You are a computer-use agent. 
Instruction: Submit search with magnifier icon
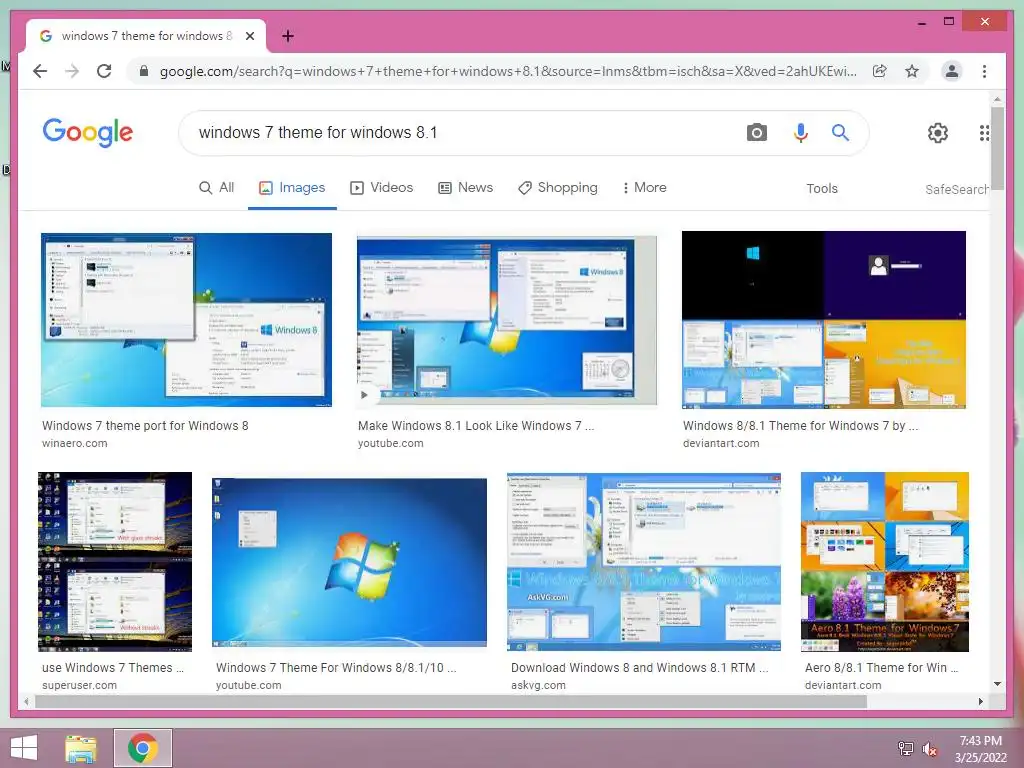click(x=840, y=133)
